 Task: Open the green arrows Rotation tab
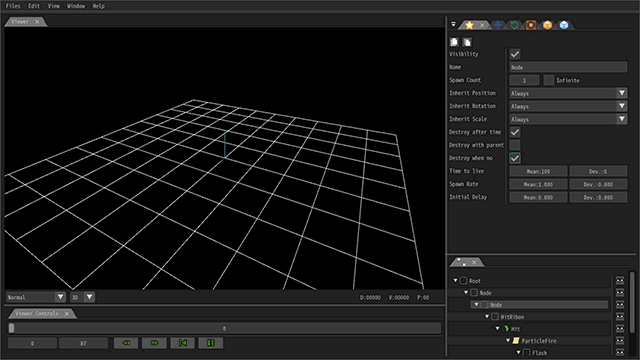(x=515, y=25)
